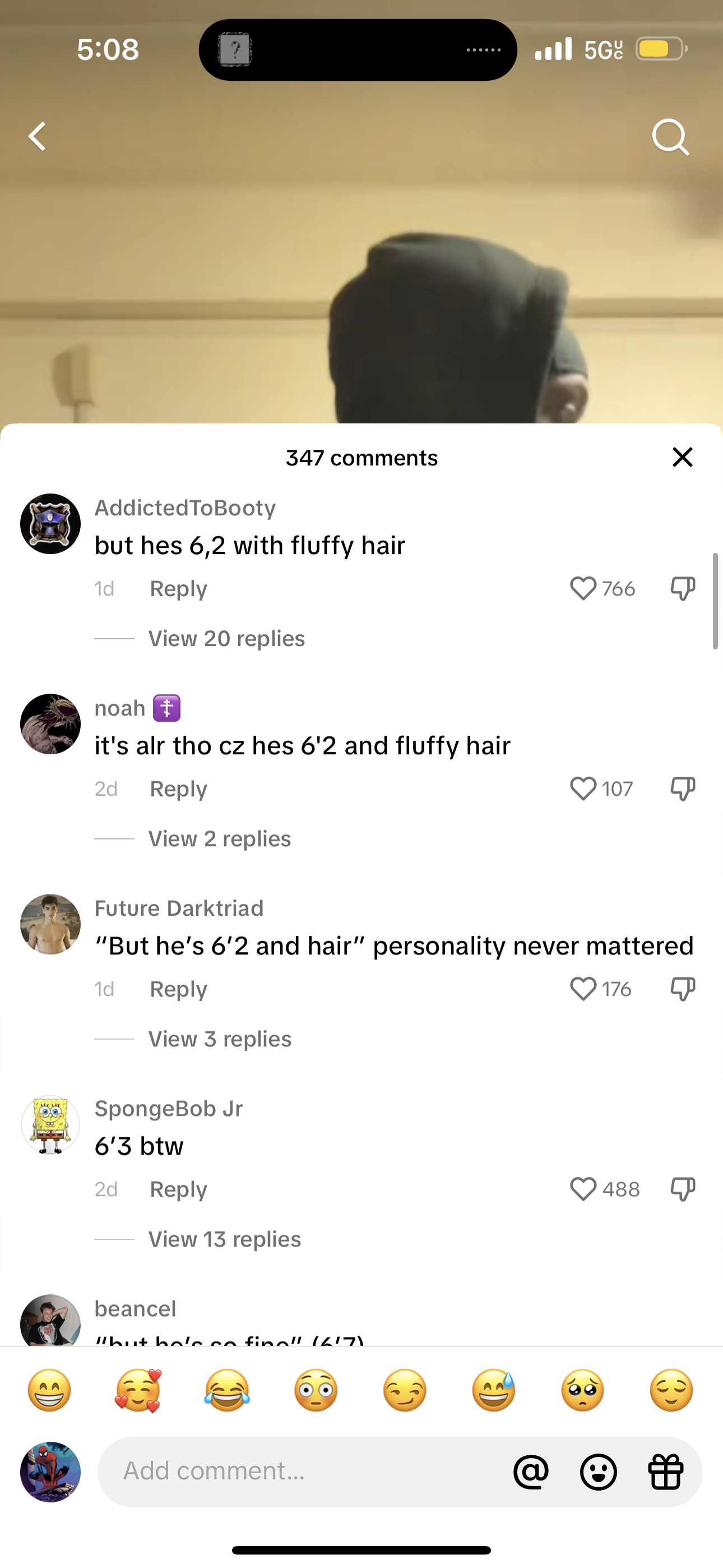This screenshot has width=723, height=1568.
Task: Close the comments panel
Action: [x=683, y=457]
